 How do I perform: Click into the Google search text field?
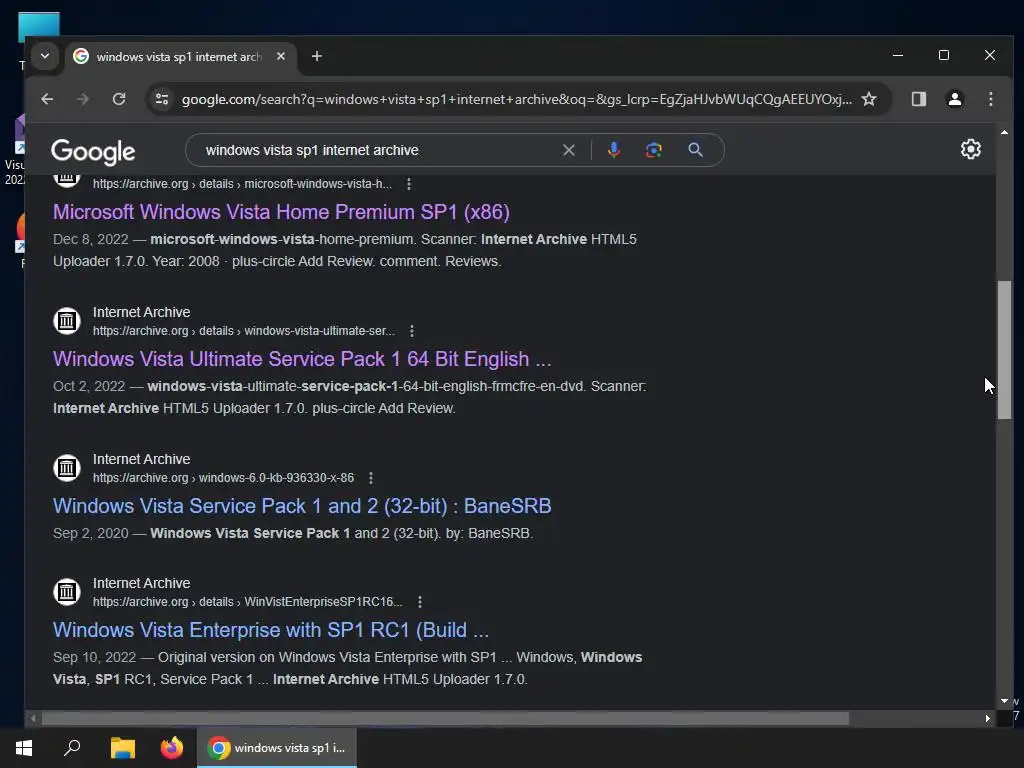(379, 150)
